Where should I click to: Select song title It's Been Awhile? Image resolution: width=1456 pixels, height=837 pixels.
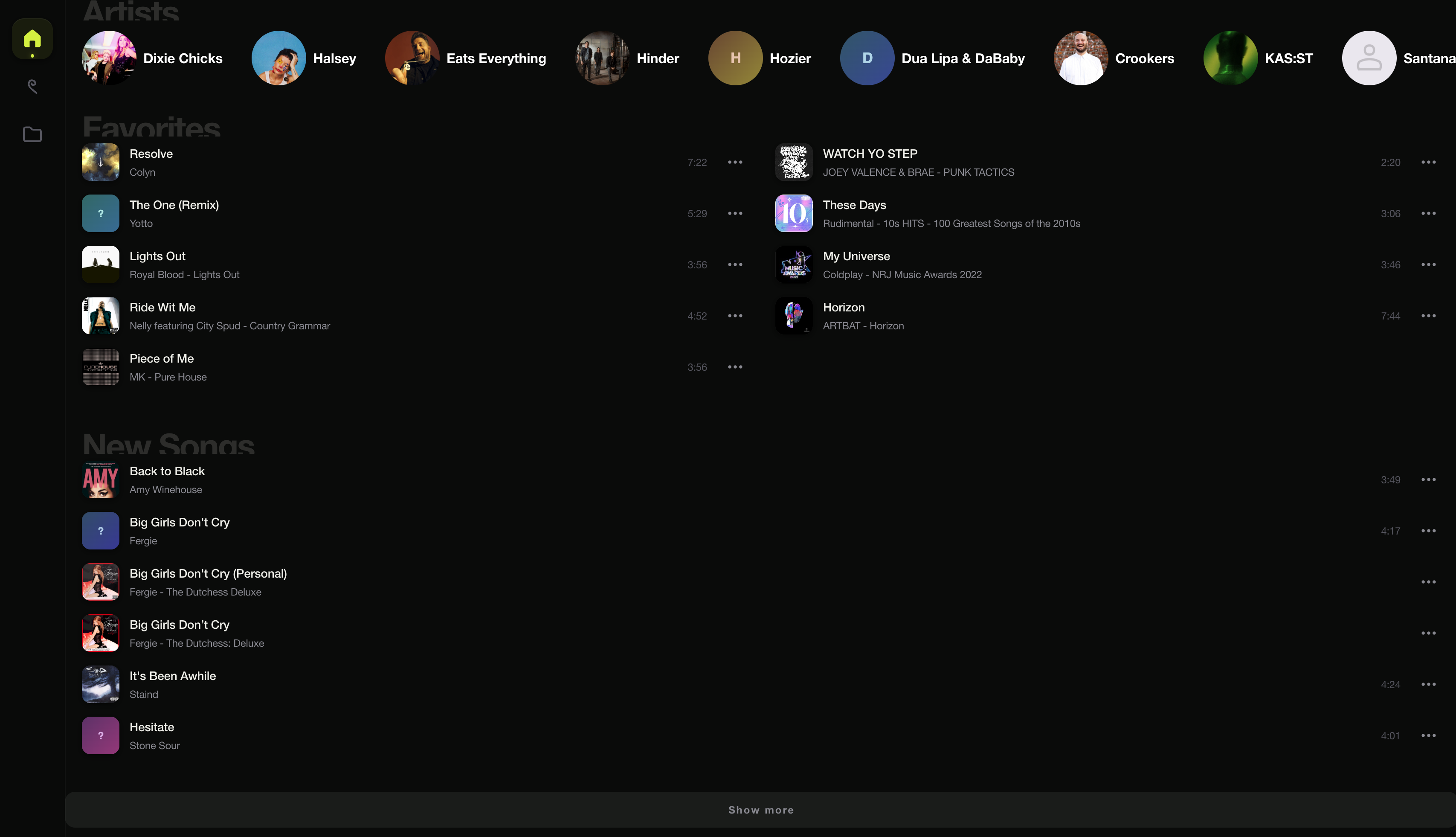pos(173,675)
